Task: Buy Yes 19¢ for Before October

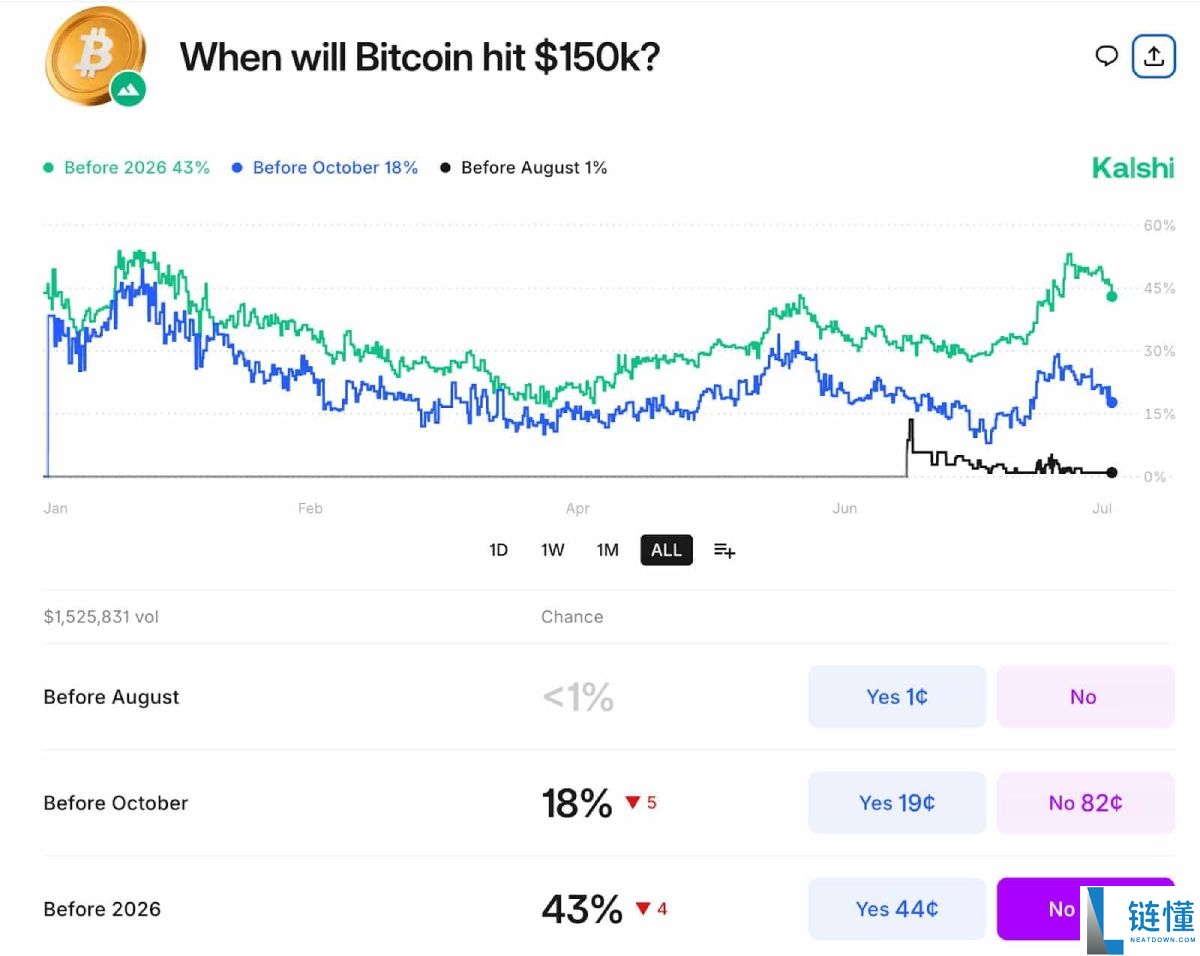Action: pos(896,803)
